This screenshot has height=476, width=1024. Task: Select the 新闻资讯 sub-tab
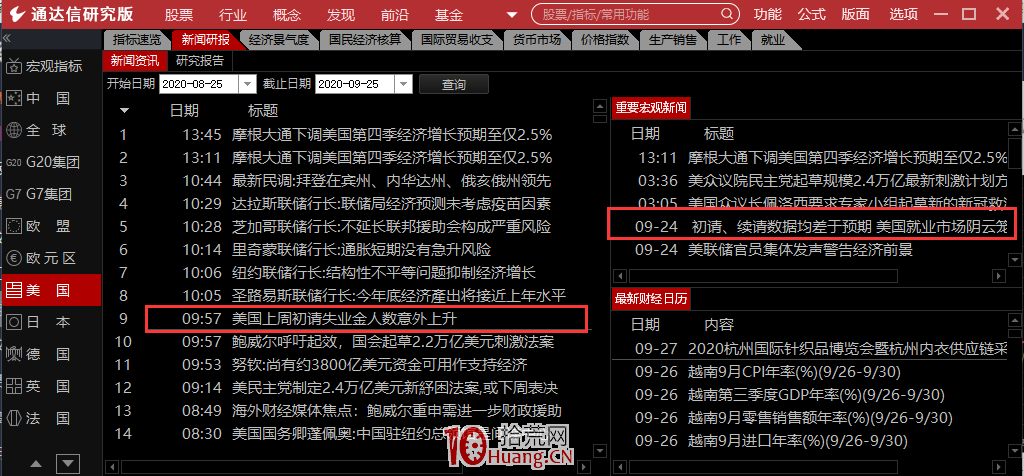pos(135,61)
